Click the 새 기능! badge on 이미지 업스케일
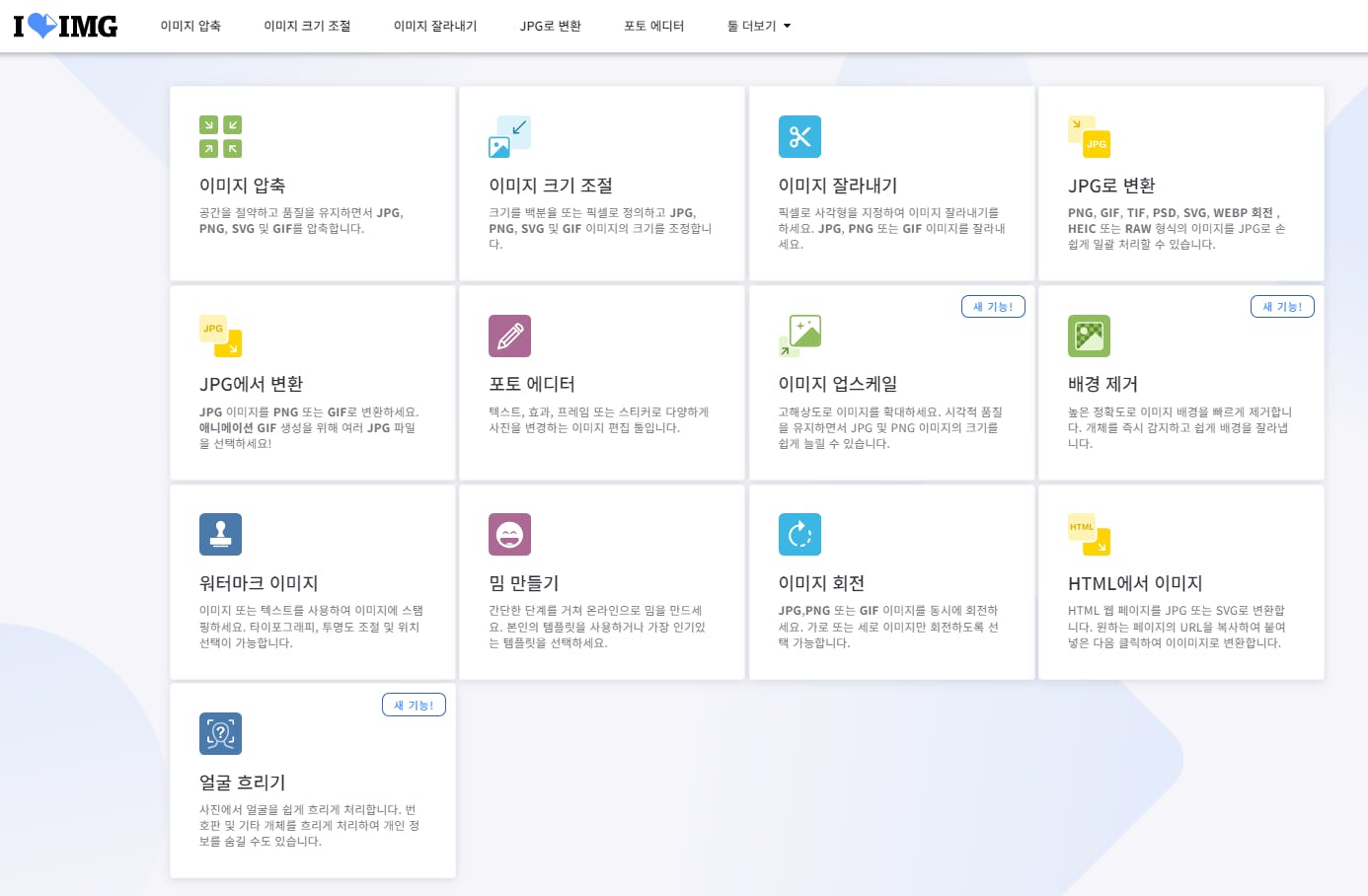 pos(993,307)
